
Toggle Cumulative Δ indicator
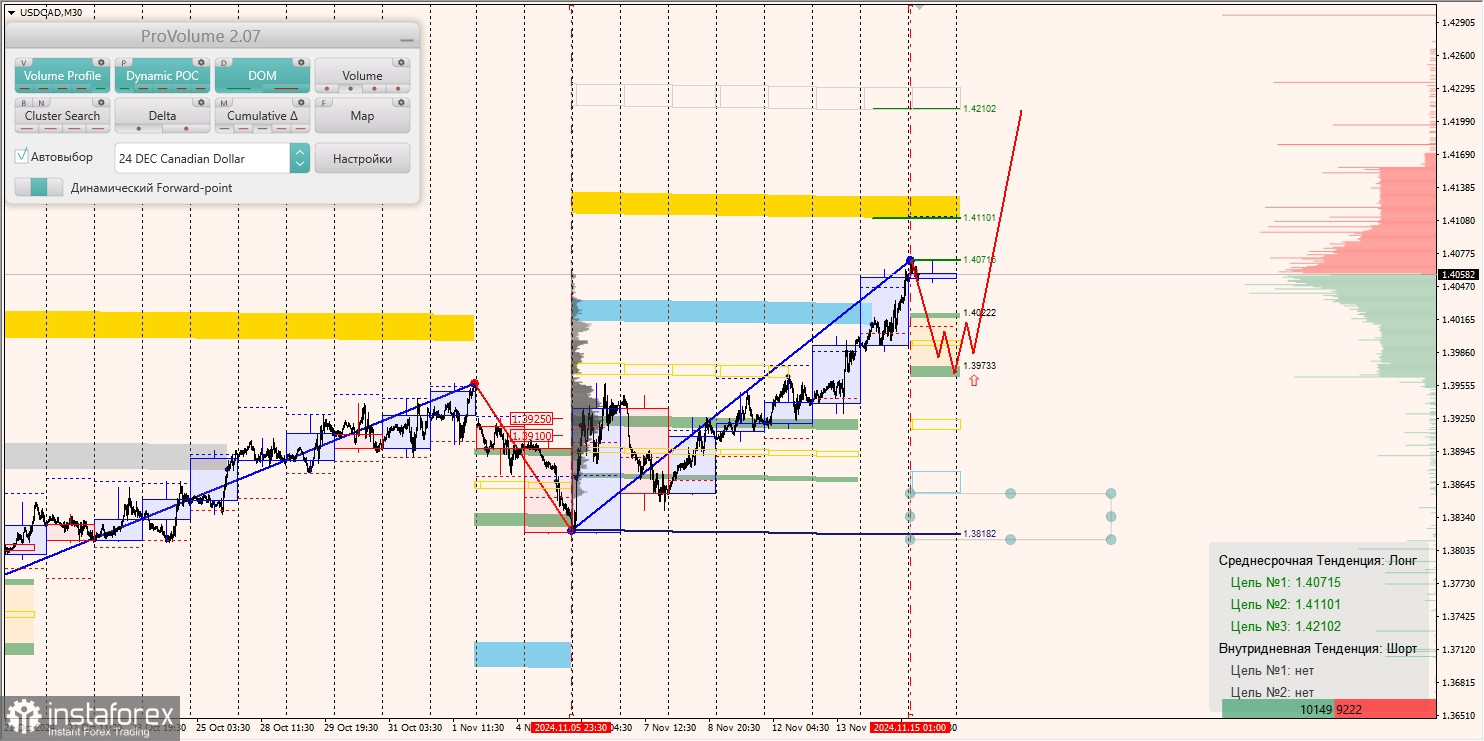click(262, 116)
